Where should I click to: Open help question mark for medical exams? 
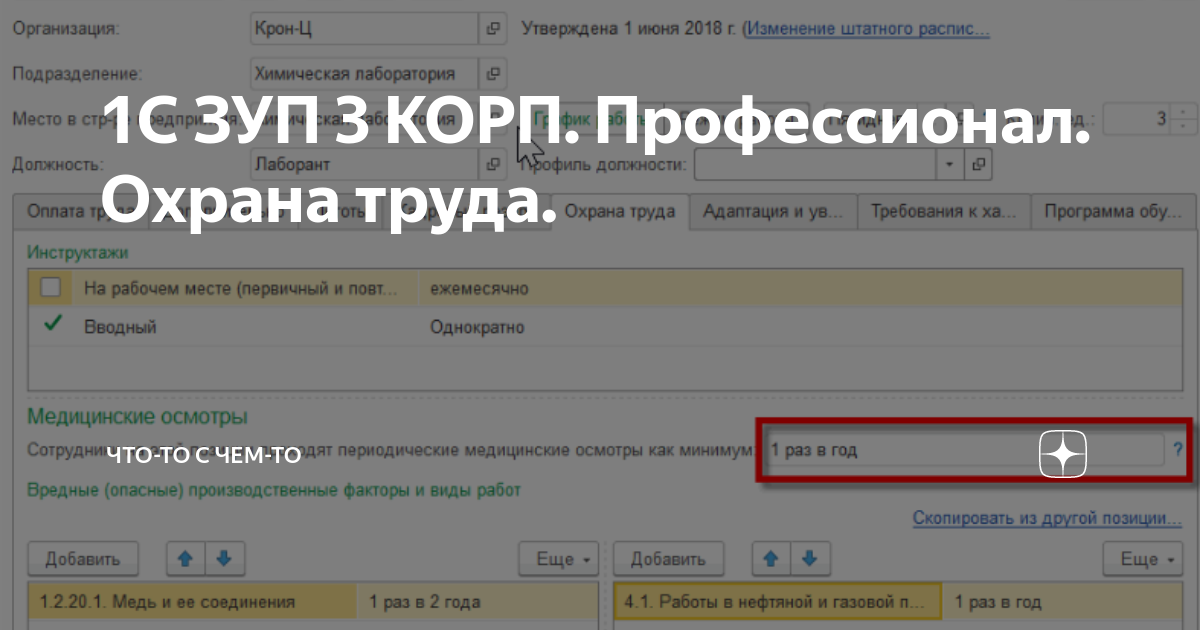tap(1178, 450)
